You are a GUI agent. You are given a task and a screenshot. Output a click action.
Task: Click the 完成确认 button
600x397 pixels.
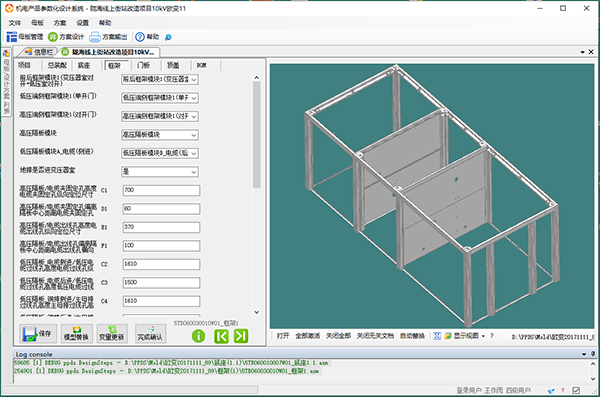(150, 334)
